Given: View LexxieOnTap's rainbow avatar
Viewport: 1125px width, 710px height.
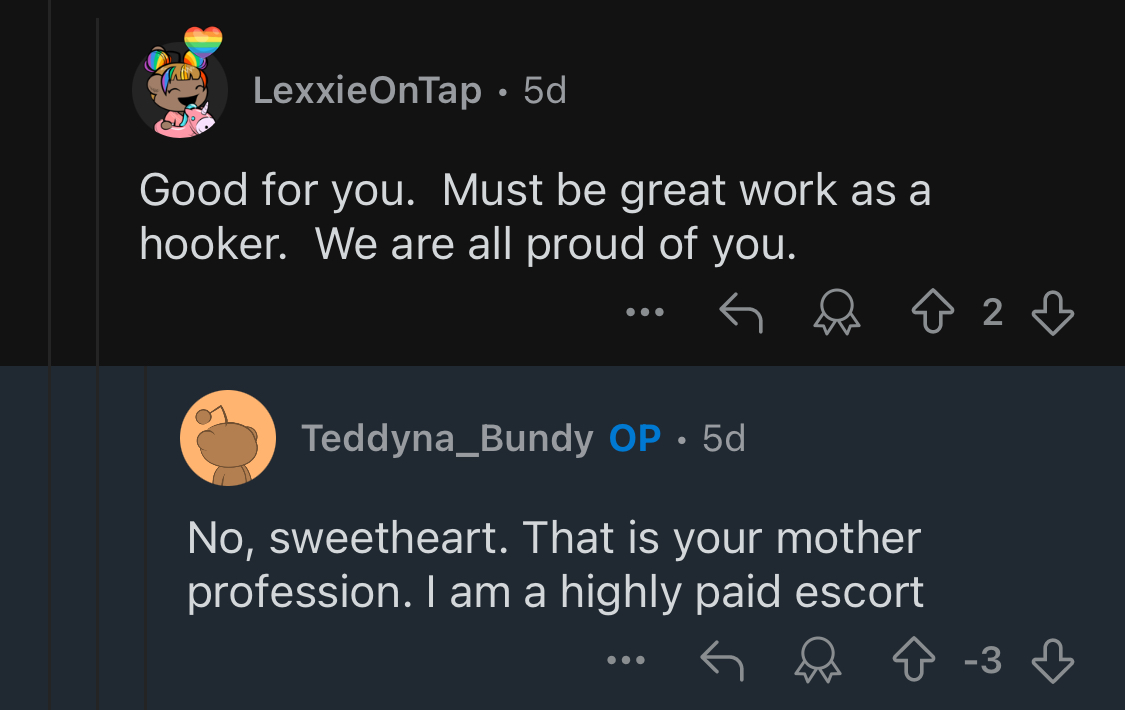Looking at the screenshot, I should pos(181,83).
